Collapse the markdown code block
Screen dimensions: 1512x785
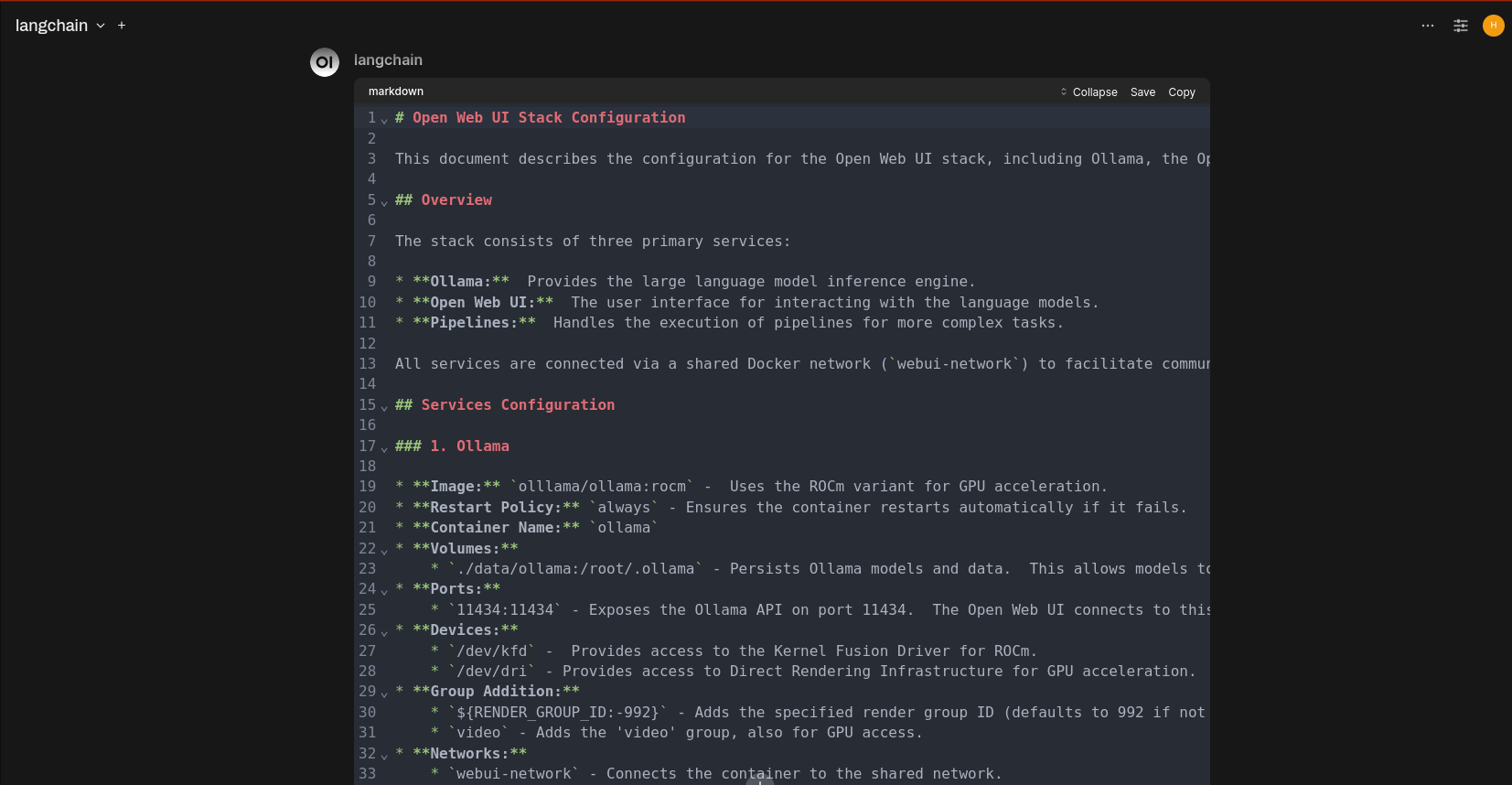click(x=1088, y=92)
